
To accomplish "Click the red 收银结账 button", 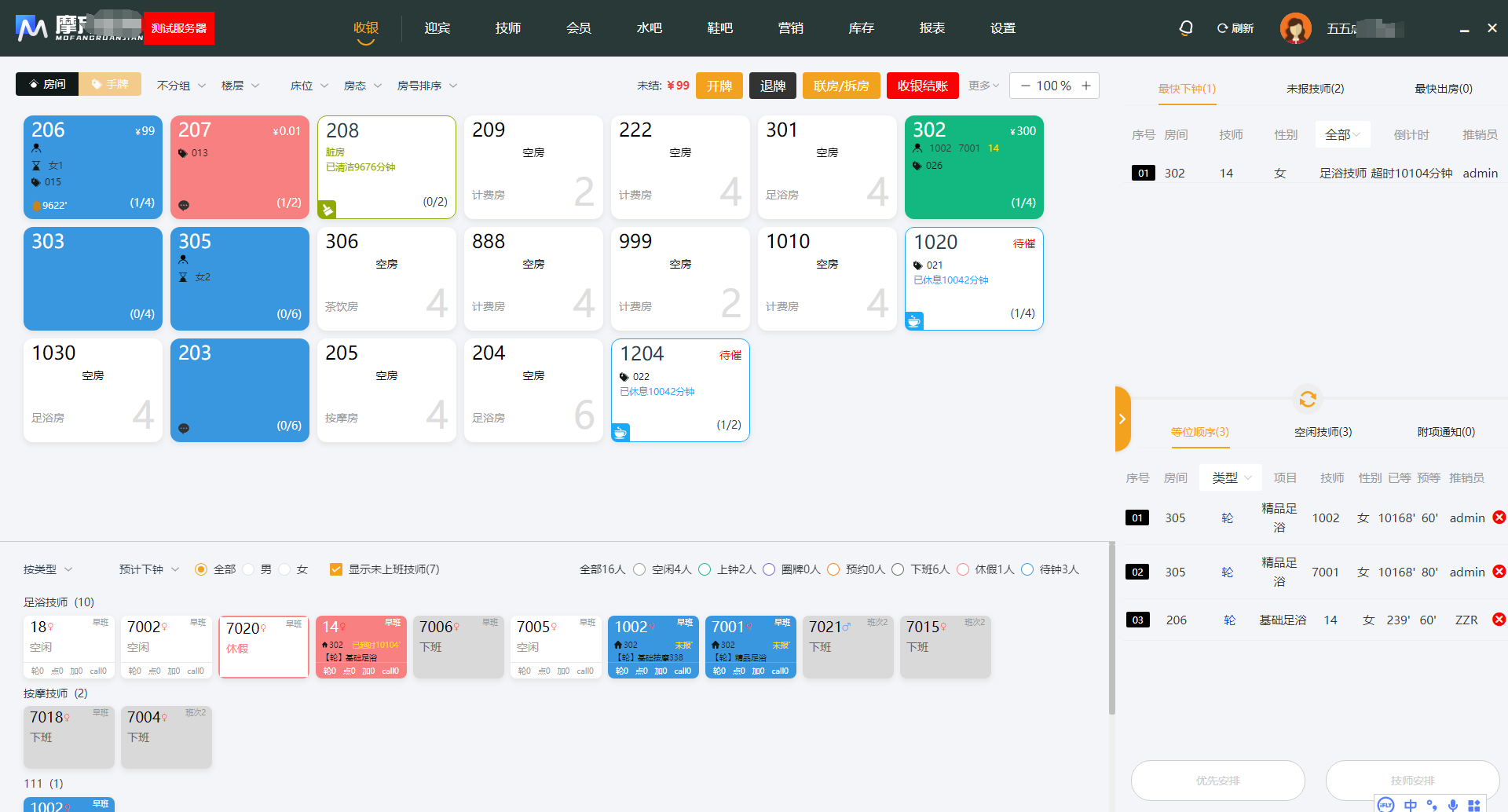I will (923, 86).
